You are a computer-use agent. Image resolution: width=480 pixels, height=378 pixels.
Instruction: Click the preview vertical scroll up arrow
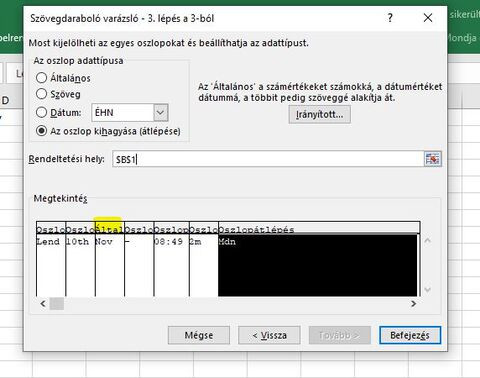click(x=428, y=240)
